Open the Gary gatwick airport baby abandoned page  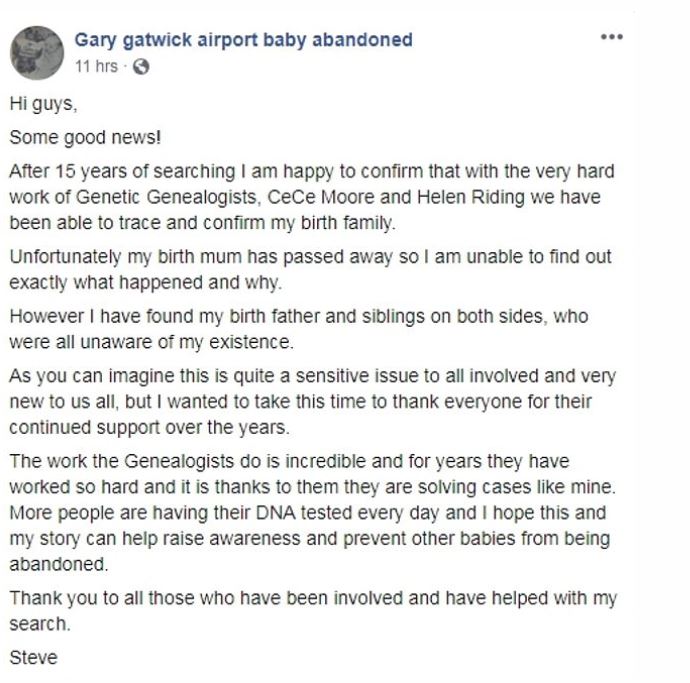pos(243,40)
